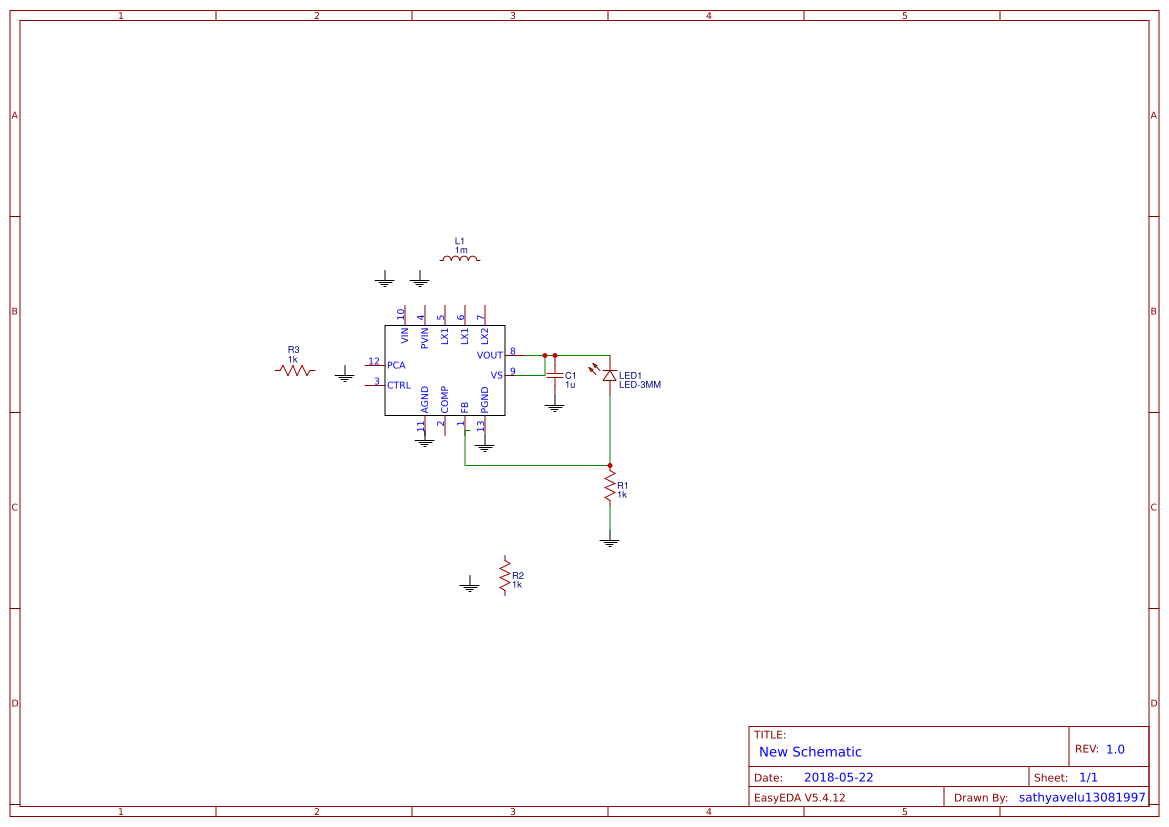Click the date value "2018-05-22"

coord(839,777)
